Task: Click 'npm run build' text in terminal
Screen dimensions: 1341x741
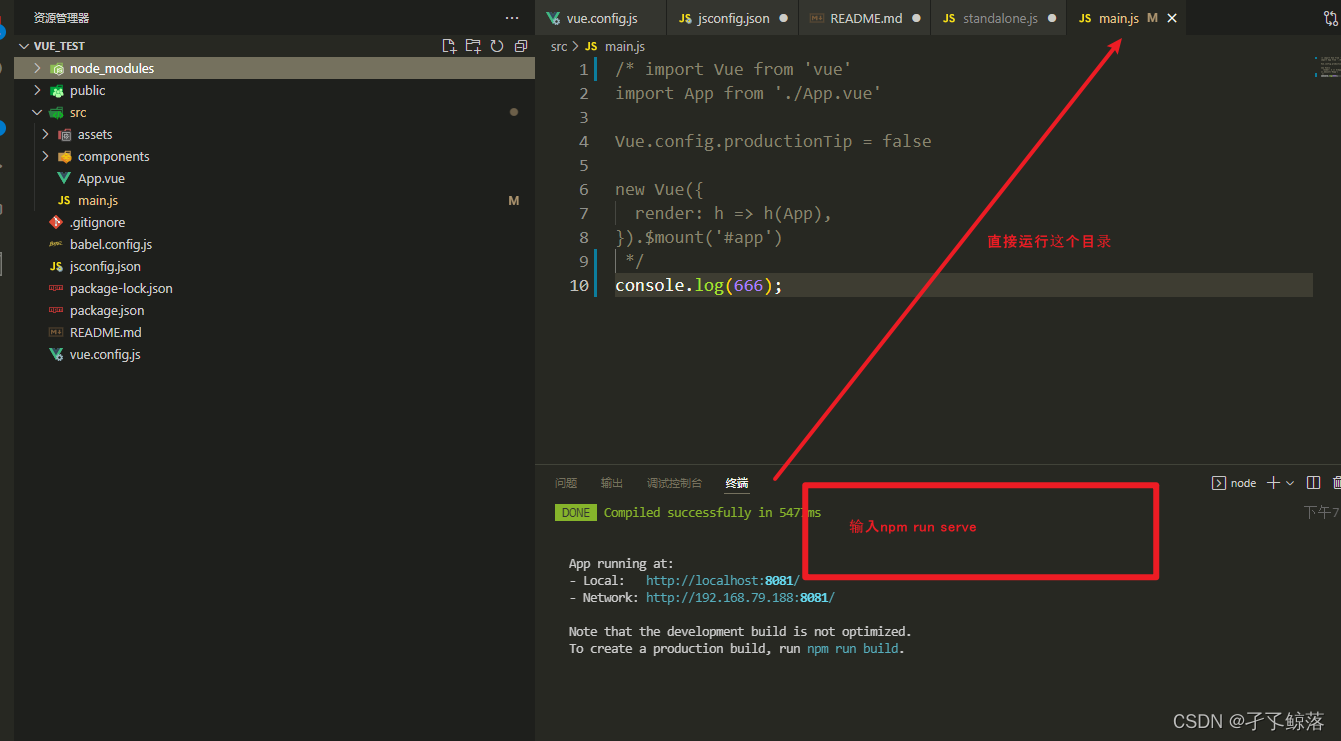Action: tap(853, 648)
